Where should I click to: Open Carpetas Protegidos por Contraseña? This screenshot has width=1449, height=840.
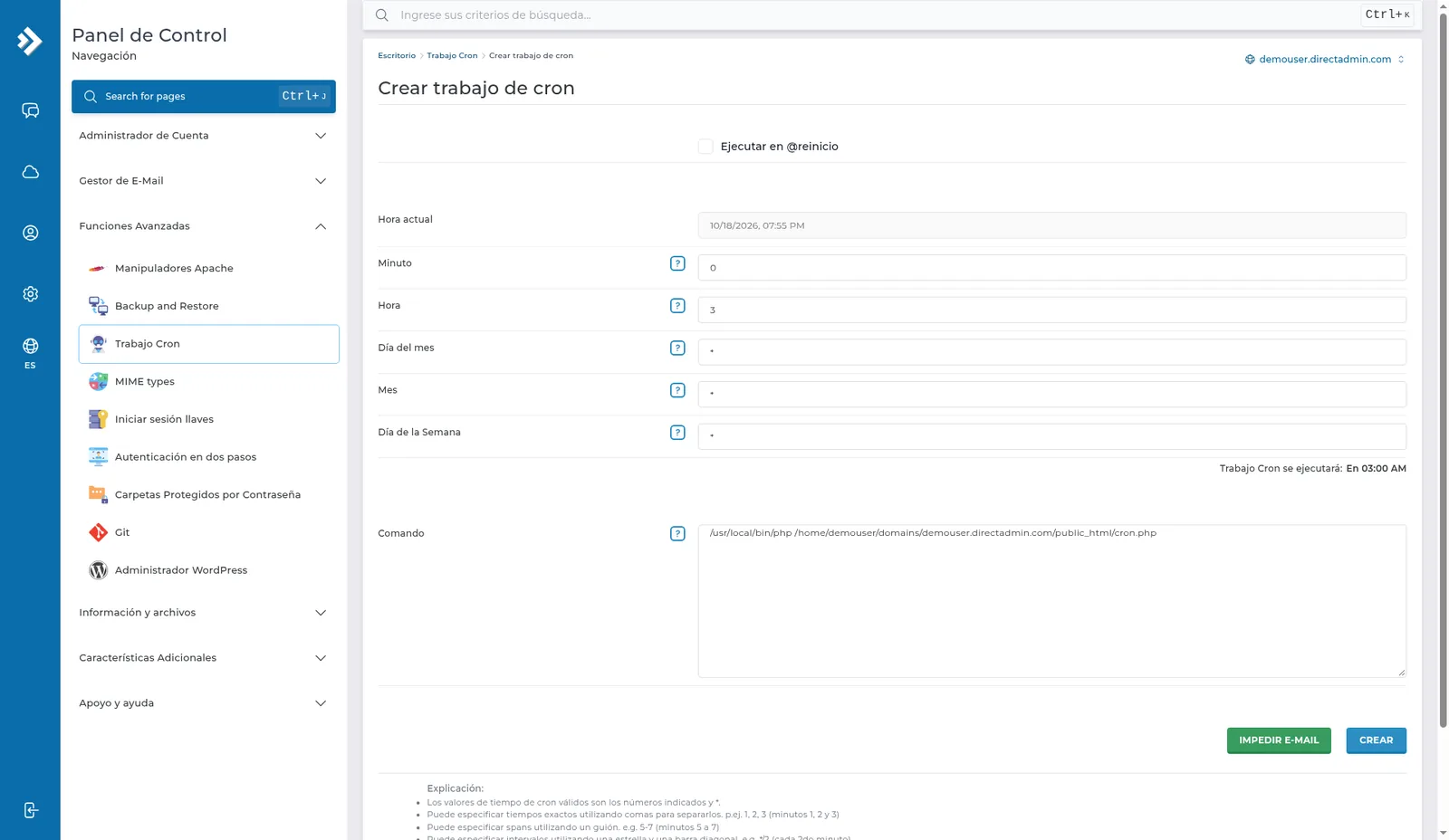(208, 495)
